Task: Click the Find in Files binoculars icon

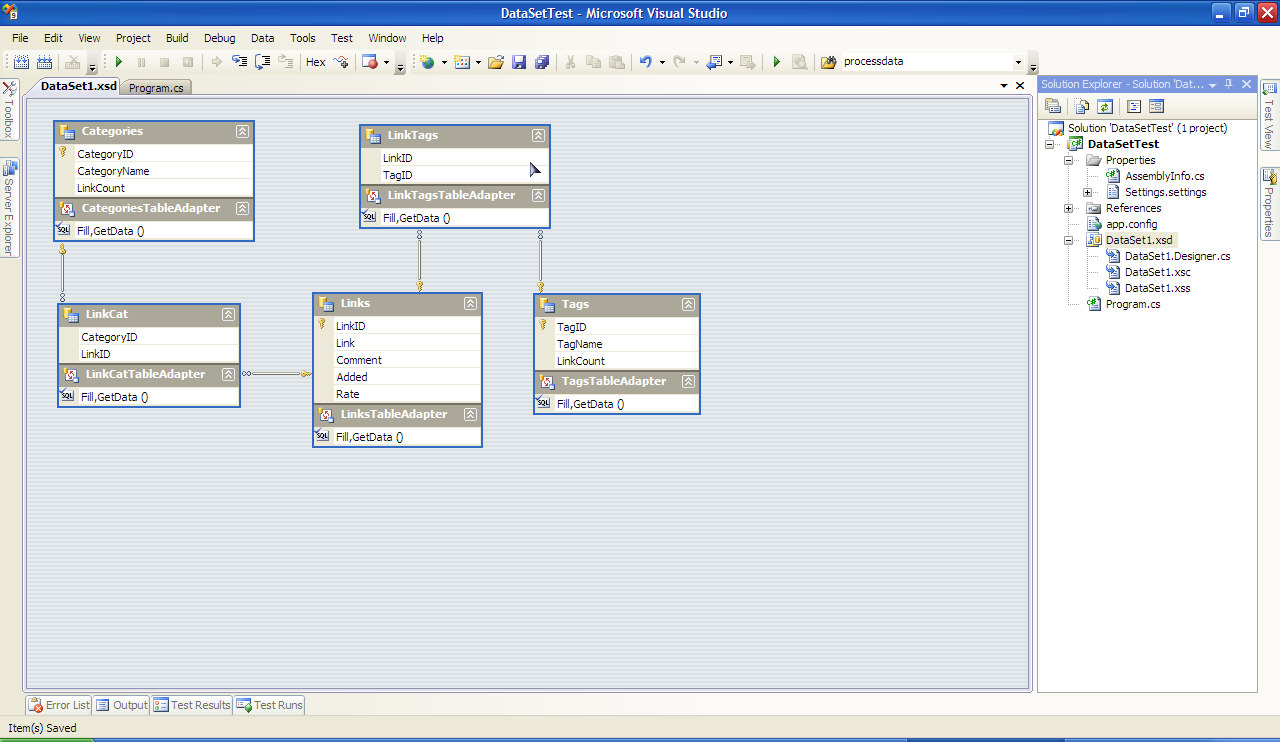Action: pyautogui.click(x=828, y=62)
